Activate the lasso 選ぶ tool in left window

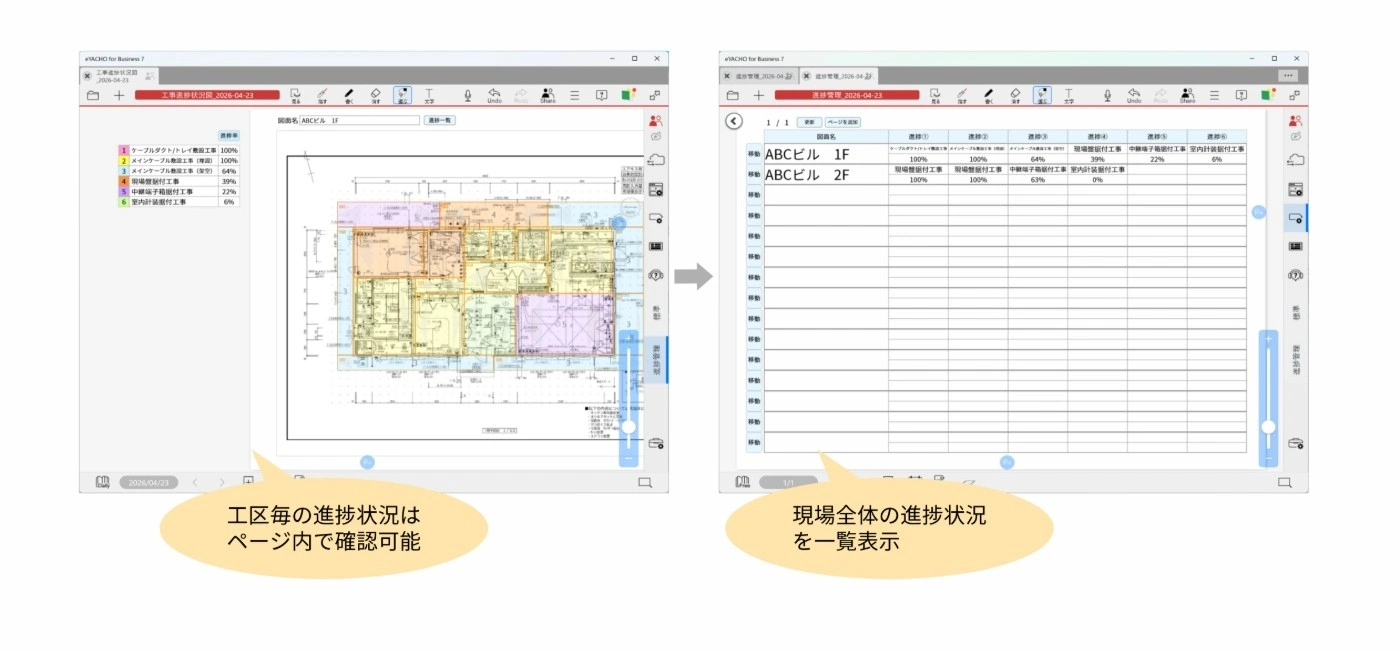[402, 95]
